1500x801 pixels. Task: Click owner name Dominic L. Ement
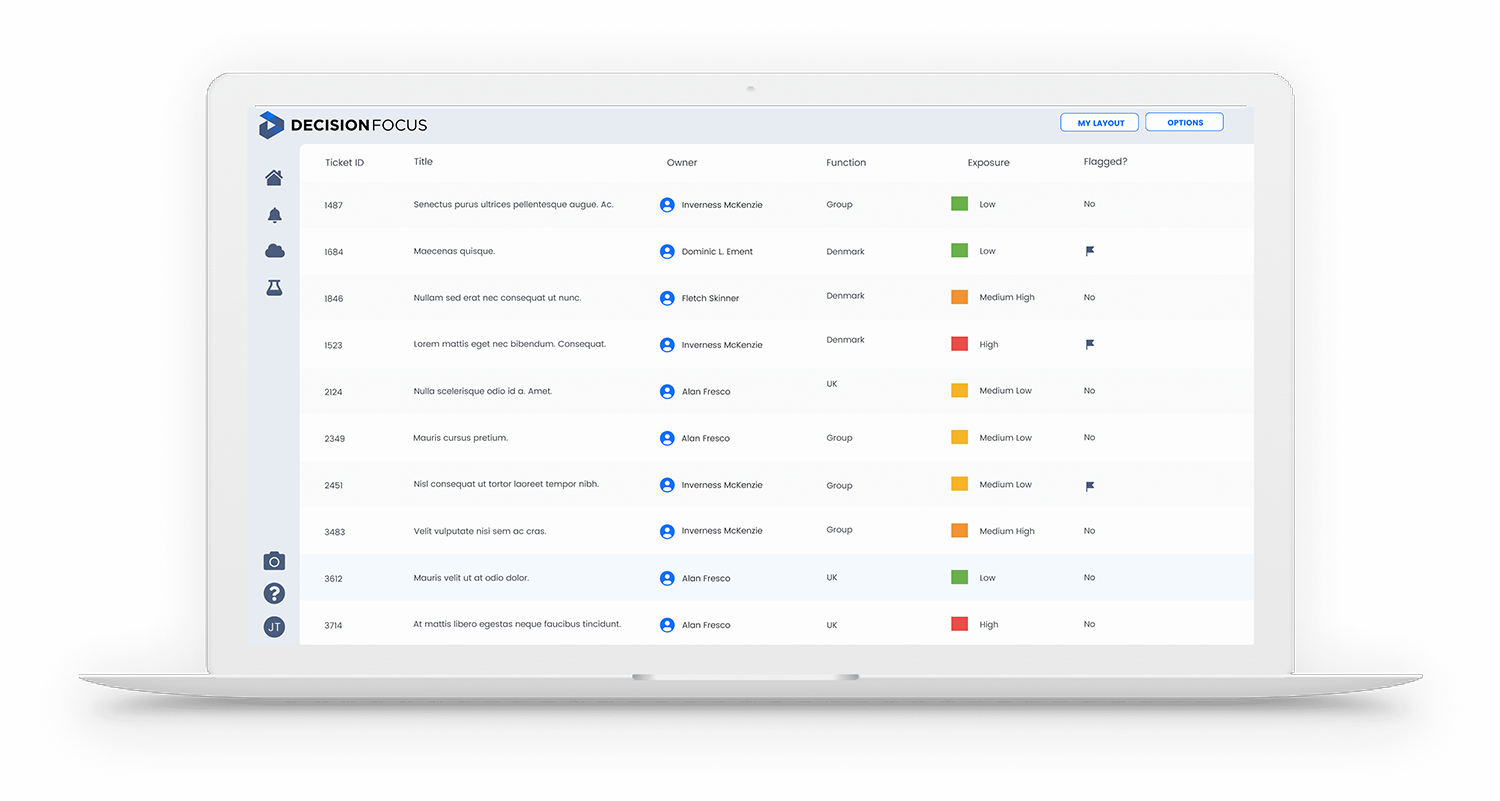pos(717,252)
